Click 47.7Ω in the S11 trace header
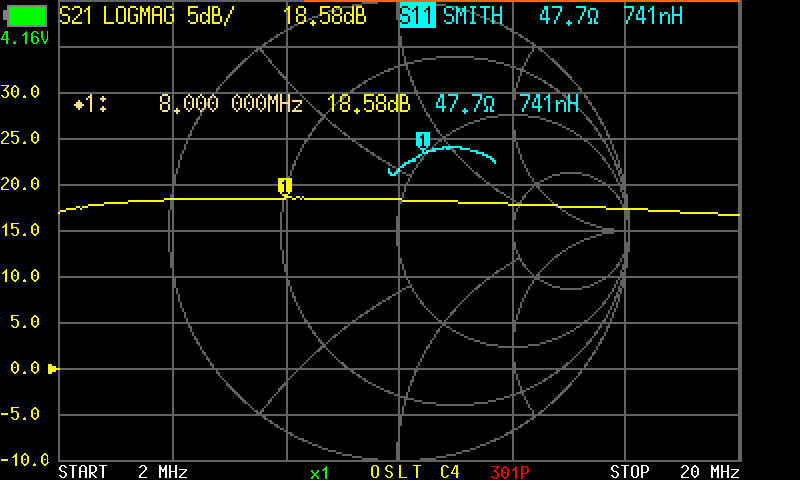Viewport: 800px width, 480px height. [569, 16]
